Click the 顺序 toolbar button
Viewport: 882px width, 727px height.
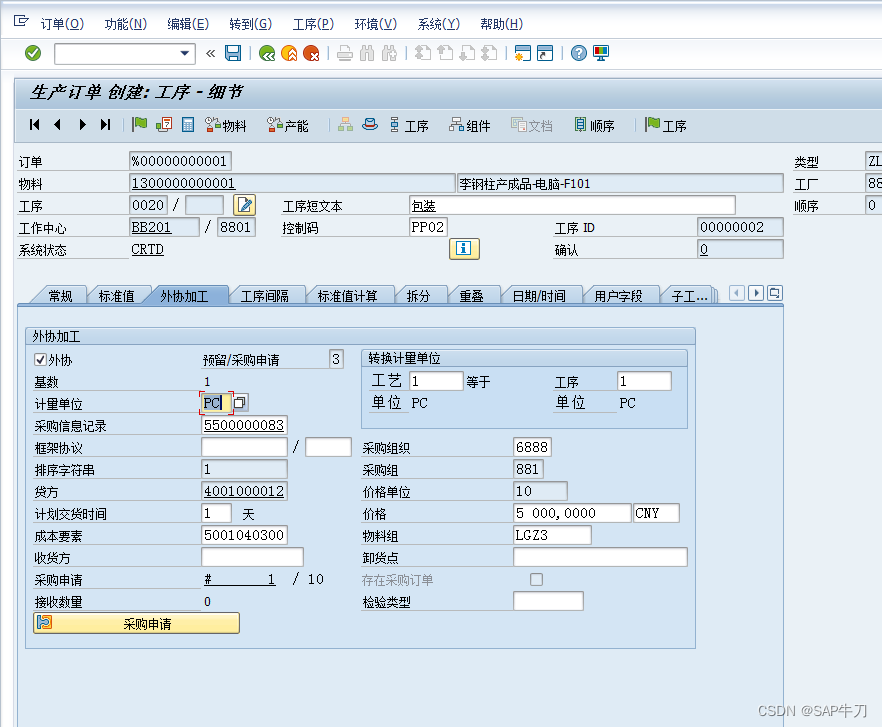tap(595, 125)
